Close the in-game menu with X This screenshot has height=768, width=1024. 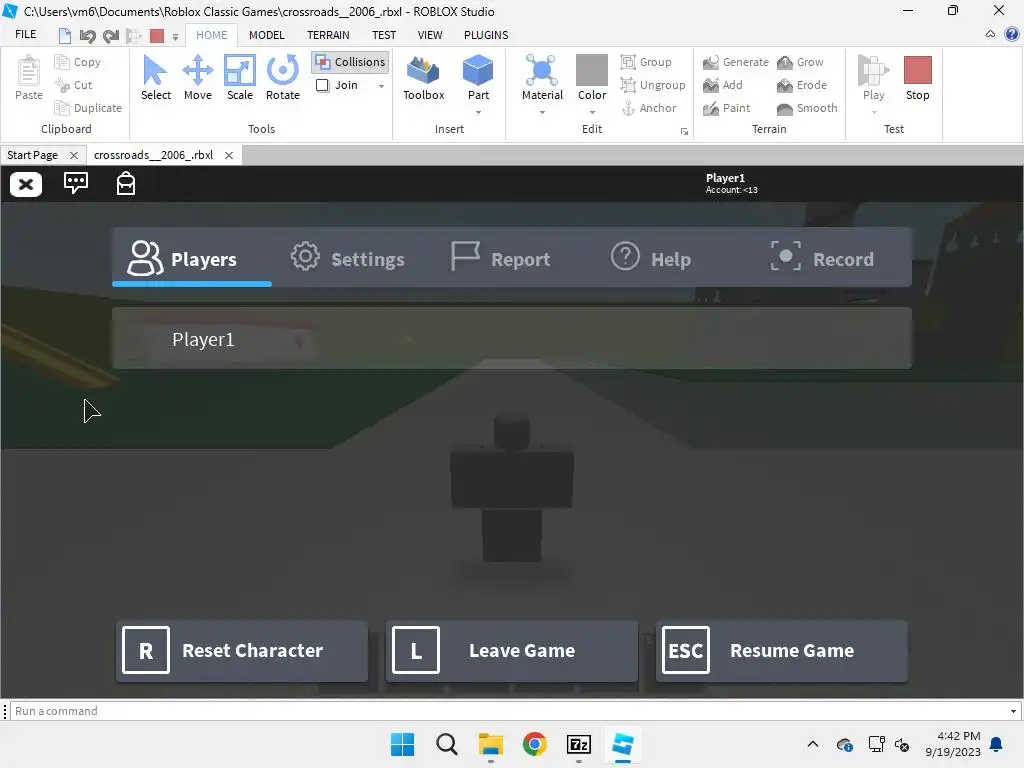pos(26,184)
